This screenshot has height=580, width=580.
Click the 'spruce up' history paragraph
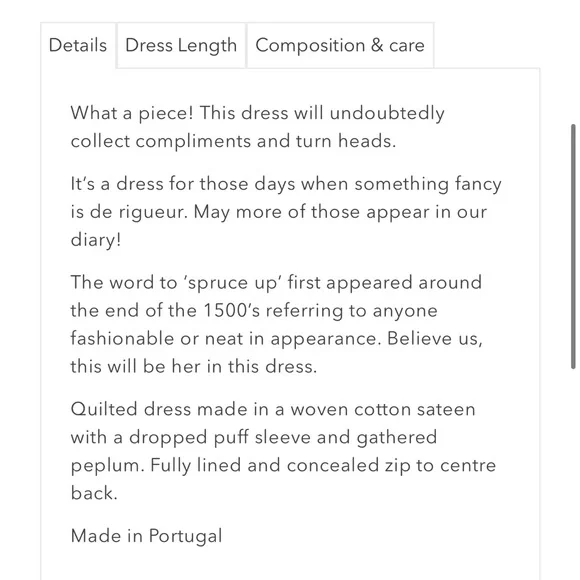(x=276, y=324)
